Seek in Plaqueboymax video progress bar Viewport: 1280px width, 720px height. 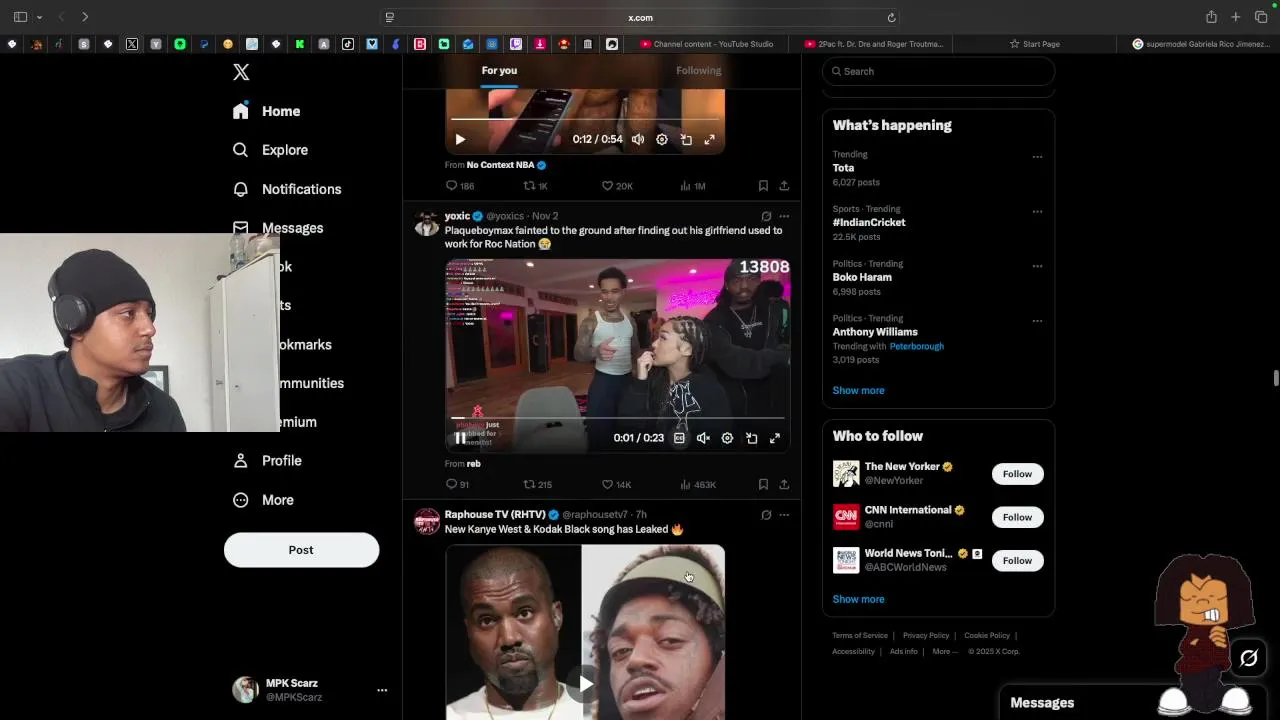[618, 418]
